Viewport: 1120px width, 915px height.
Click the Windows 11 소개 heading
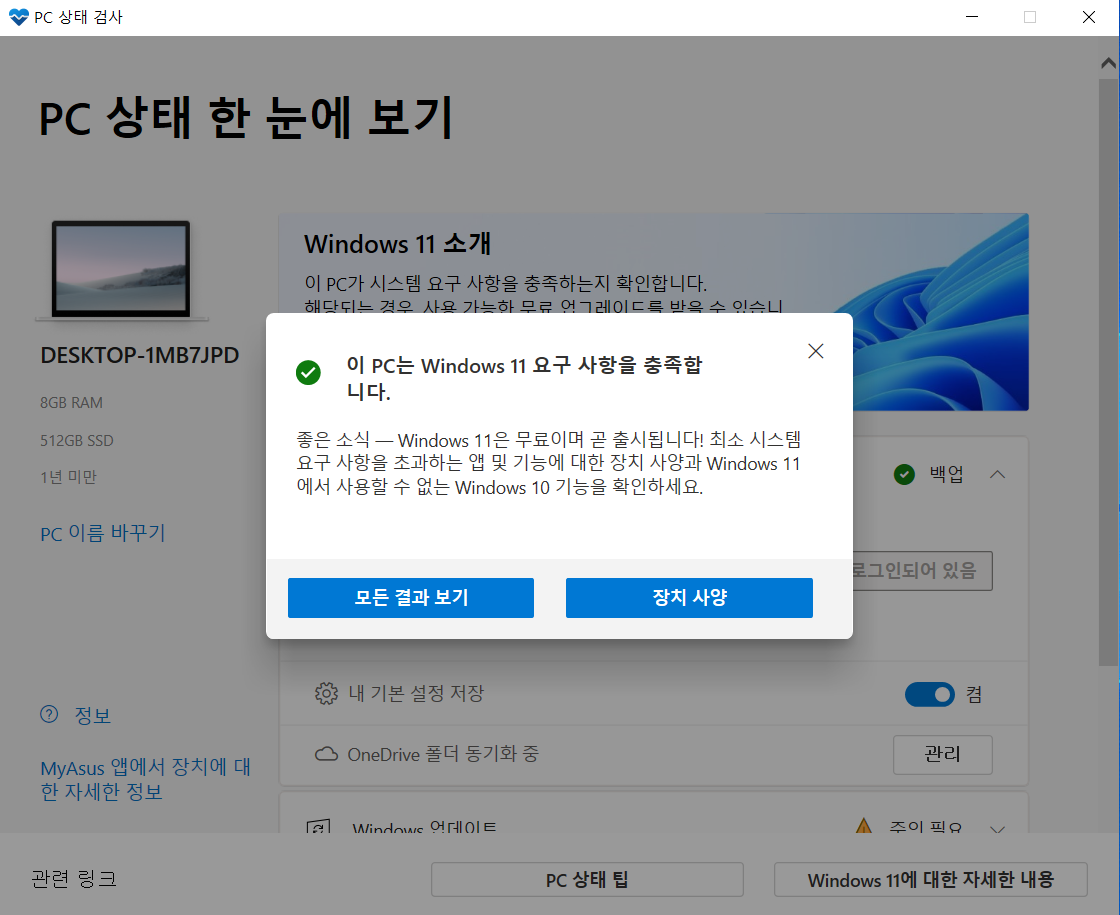coord(397,244)
